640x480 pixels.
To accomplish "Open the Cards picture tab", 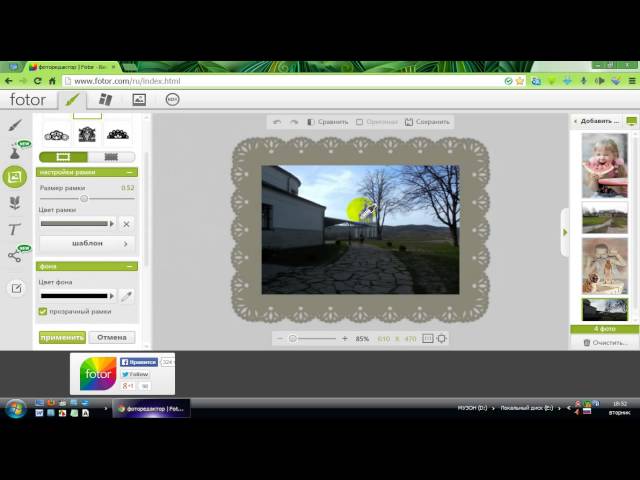I will [x=139, y=100].
